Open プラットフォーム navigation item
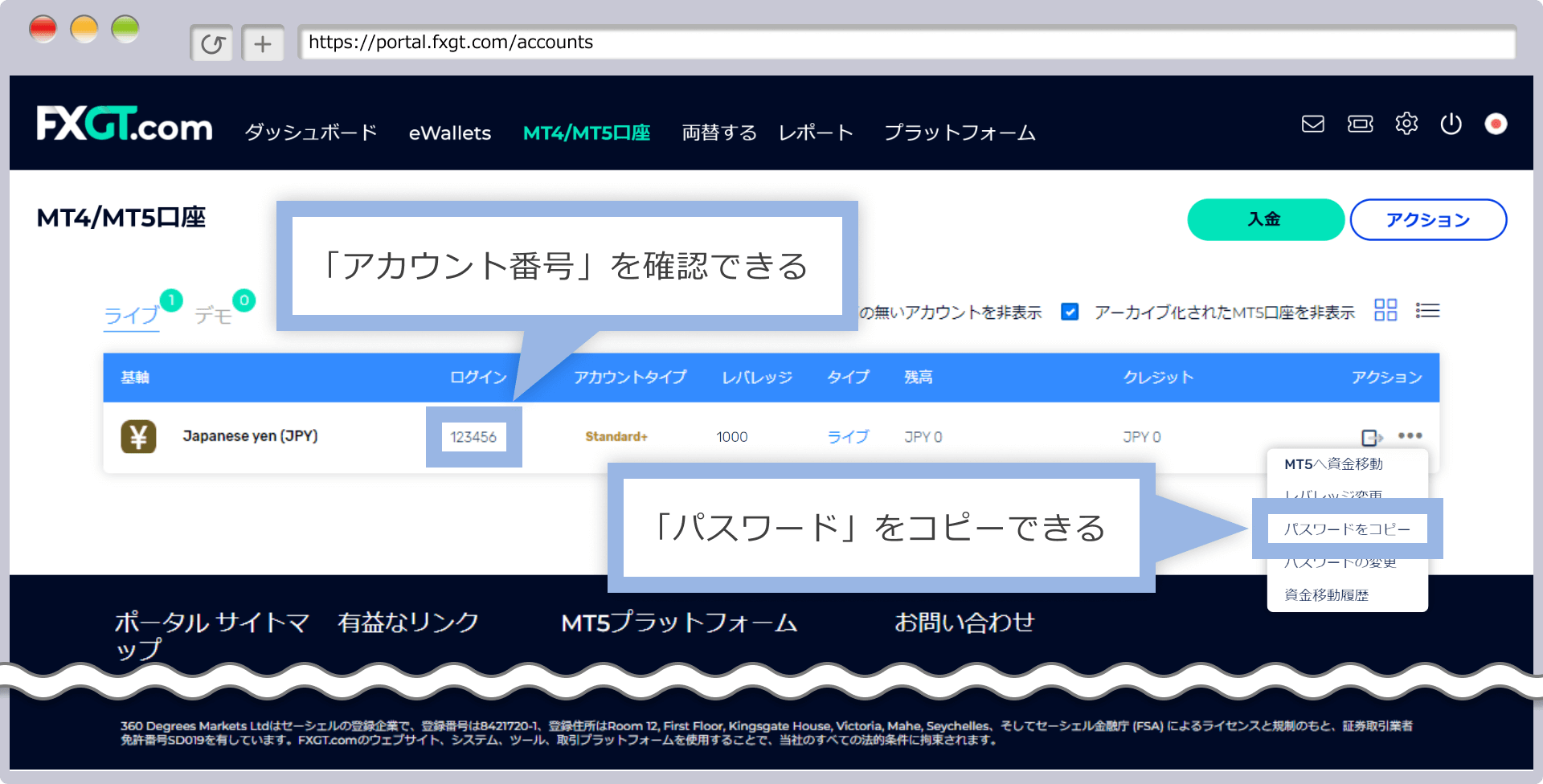The image size is (1543, 784). tap(960, 133)
